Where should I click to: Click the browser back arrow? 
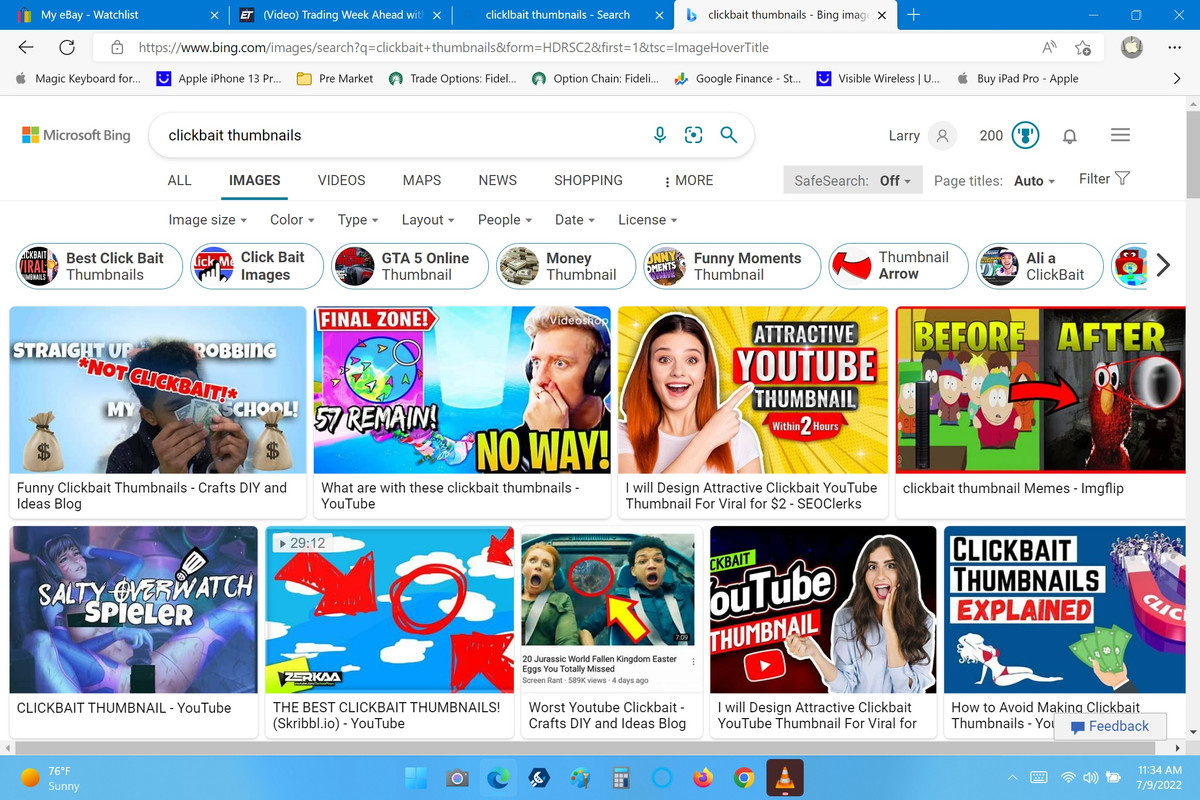26,47
